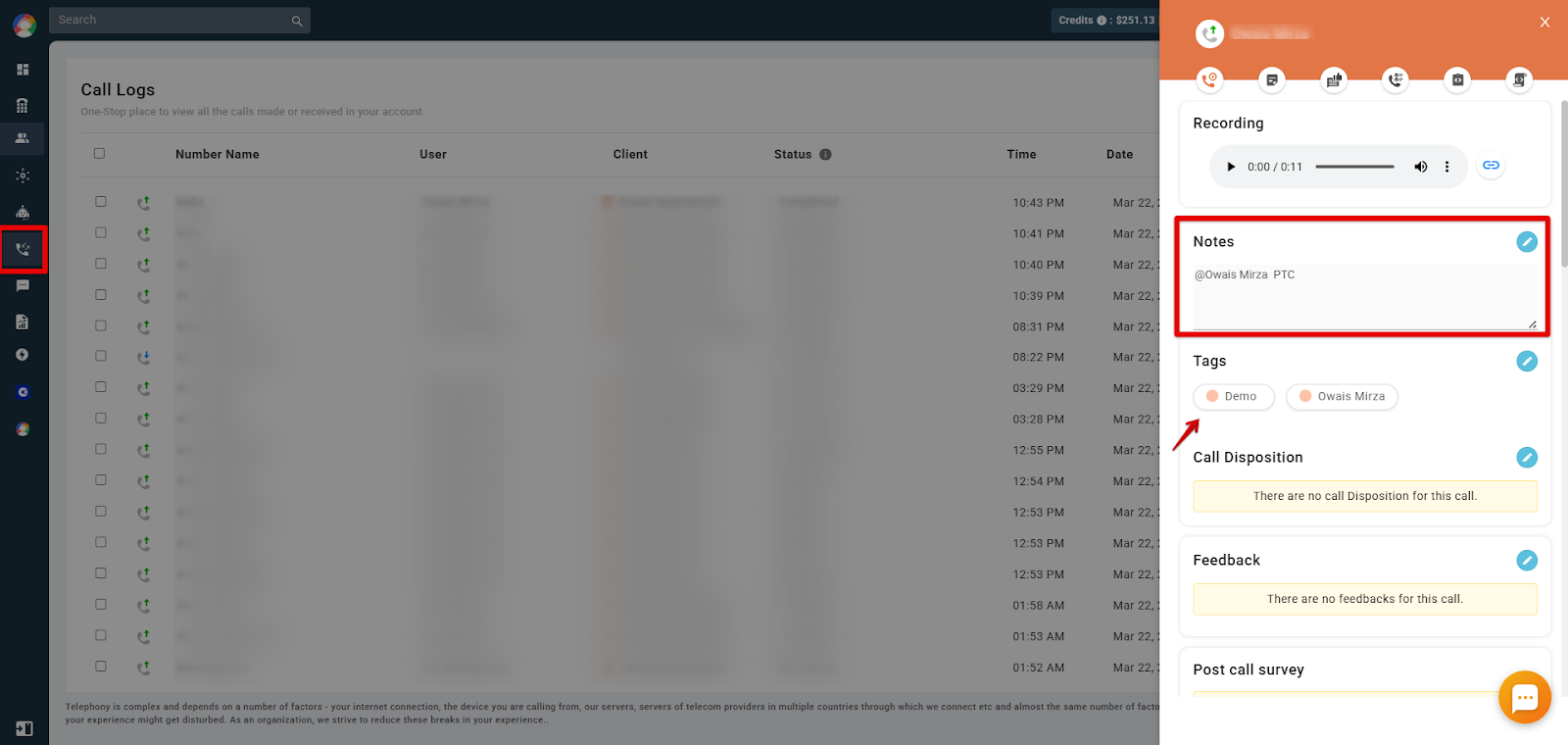Click the User column header
The width and height of the screenshot is (1568, 745).
coord(433,155)
